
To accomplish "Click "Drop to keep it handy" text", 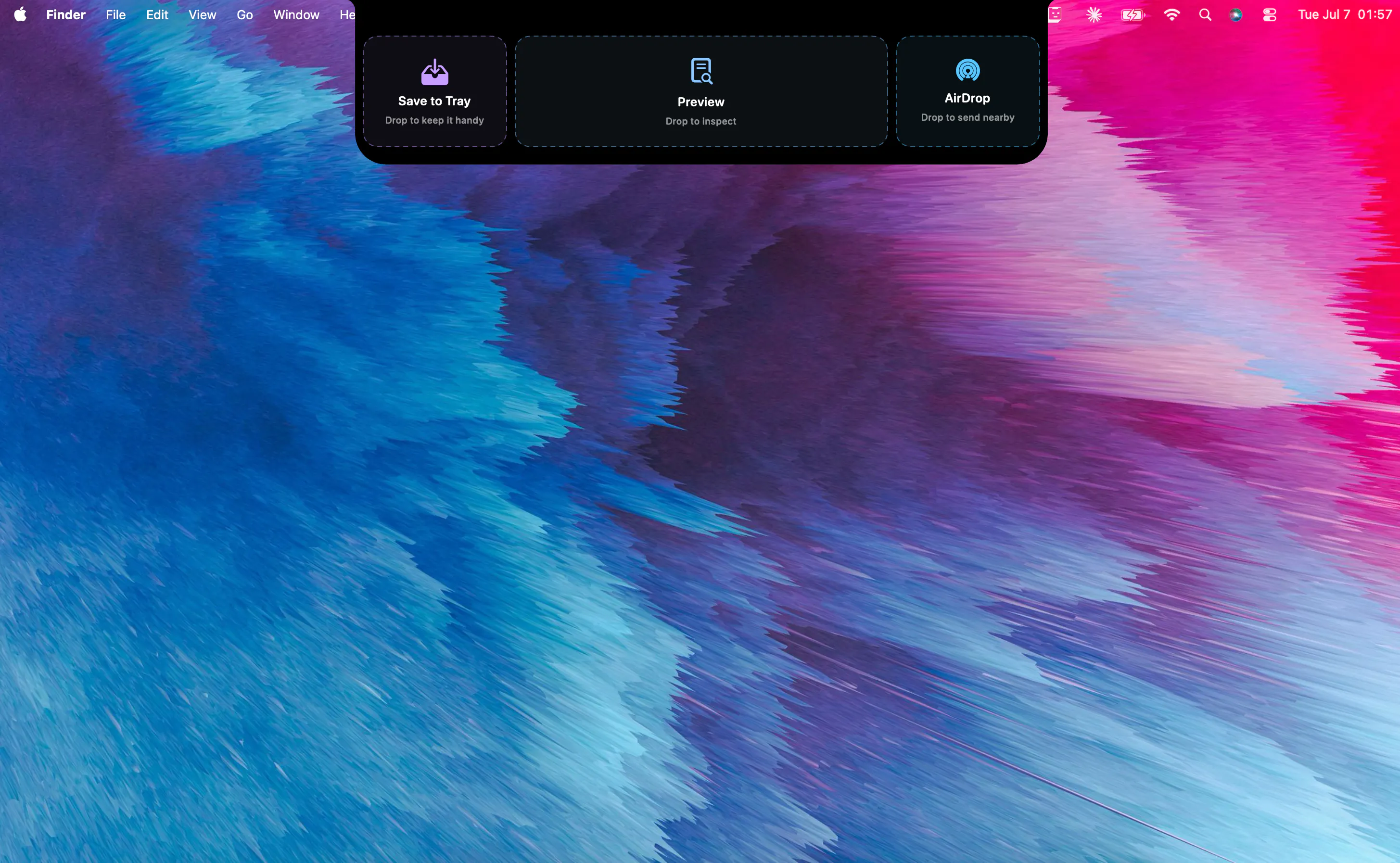I will click(x=434, y=120).
